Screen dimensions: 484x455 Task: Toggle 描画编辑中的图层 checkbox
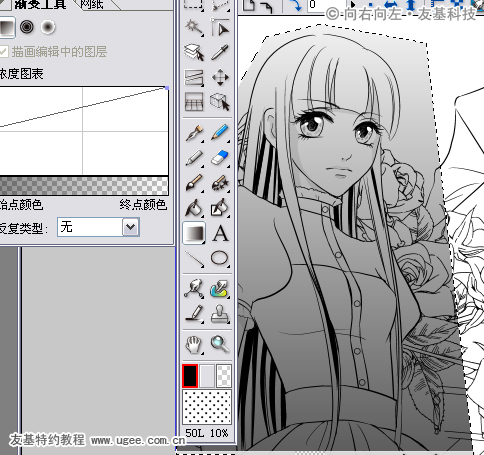3,52
